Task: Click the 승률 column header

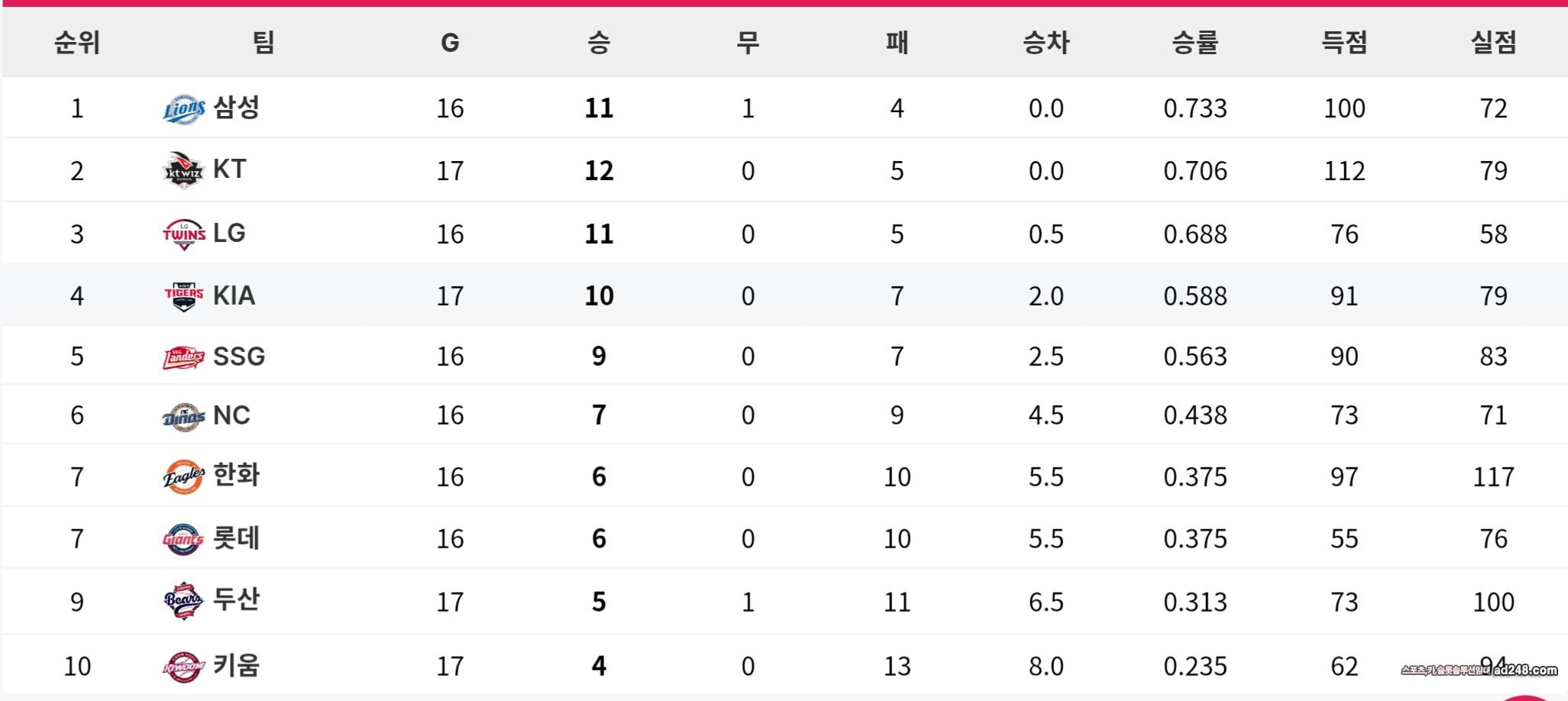Action: coord(1195,42)
